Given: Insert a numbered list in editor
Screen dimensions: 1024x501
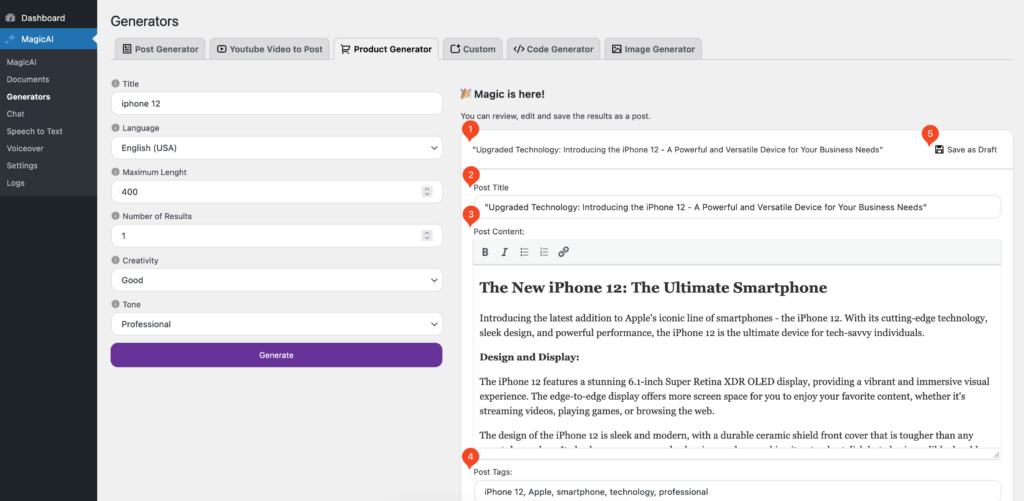Looking at the screenshot, I should point(544,252).
